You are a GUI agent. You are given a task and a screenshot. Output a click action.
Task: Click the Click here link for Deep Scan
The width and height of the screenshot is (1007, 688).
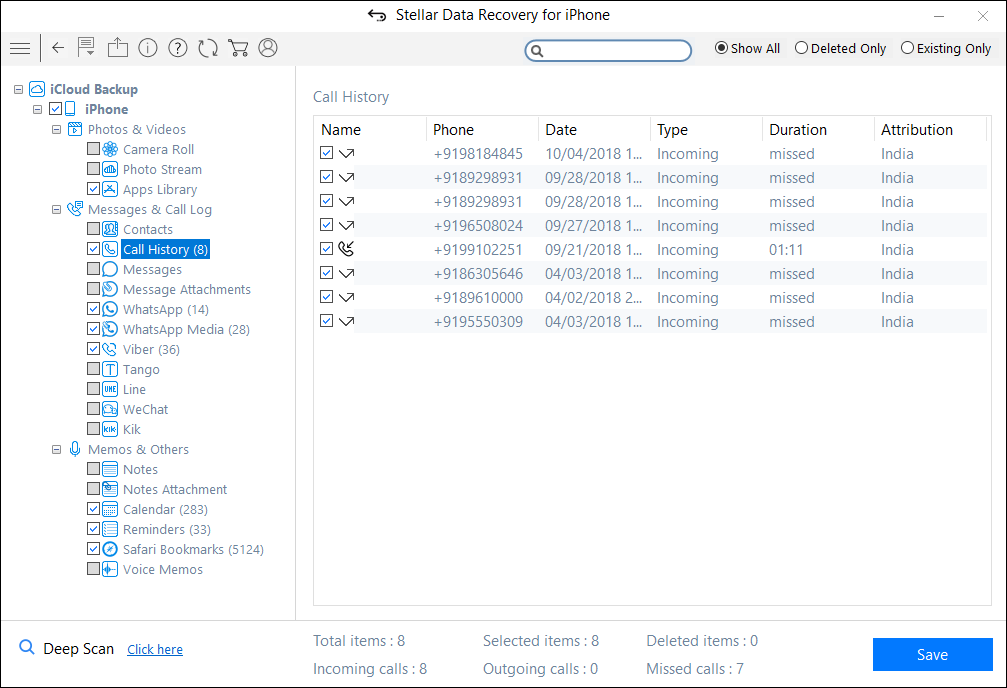click(x=154, y=649)
